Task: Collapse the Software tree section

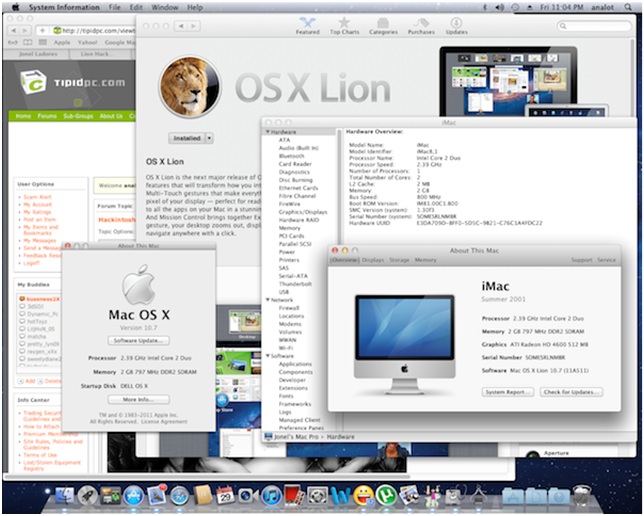Action: pyautogui.click(x=268, y=356)
